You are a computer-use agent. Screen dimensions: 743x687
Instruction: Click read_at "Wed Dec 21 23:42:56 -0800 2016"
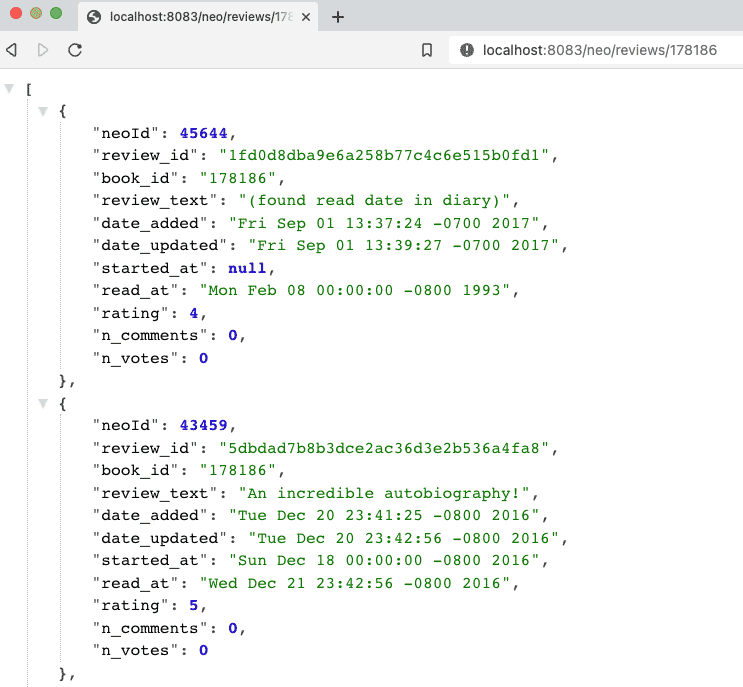pyautogui.click(x=354, y=583)
